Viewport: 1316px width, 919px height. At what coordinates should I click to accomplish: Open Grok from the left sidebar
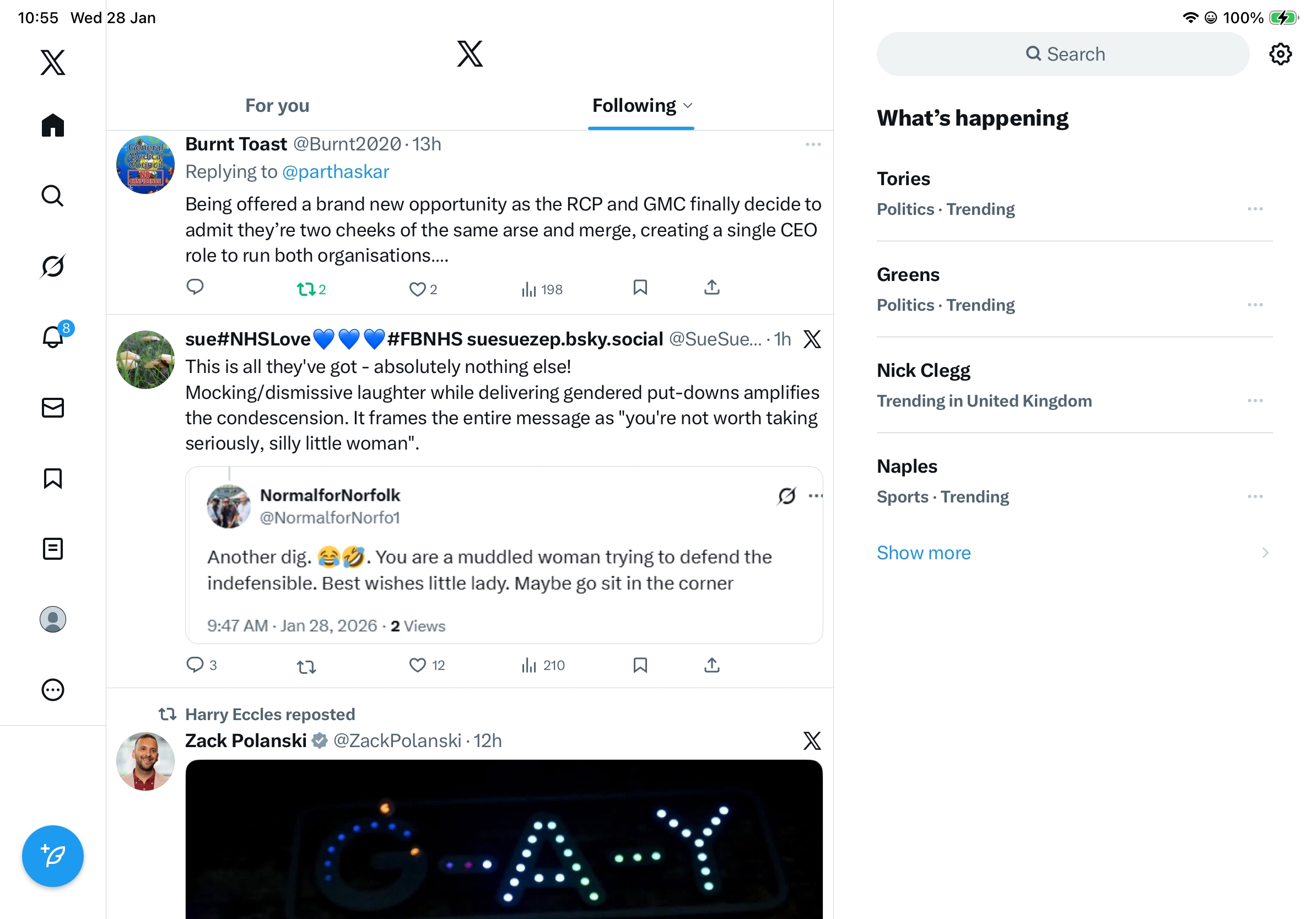tap(53, 267)
